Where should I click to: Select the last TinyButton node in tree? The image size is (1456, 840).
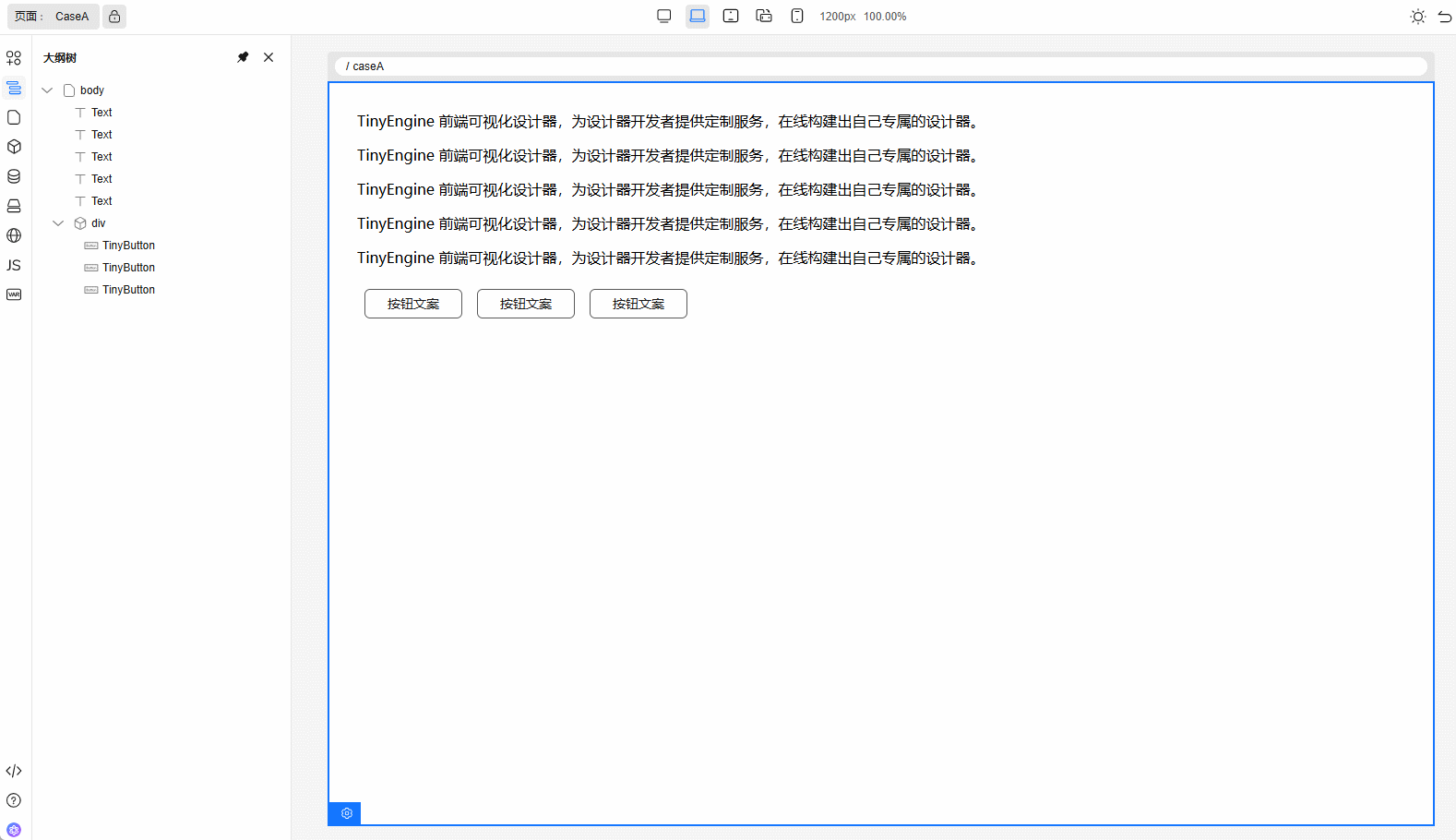click(128, 290)
